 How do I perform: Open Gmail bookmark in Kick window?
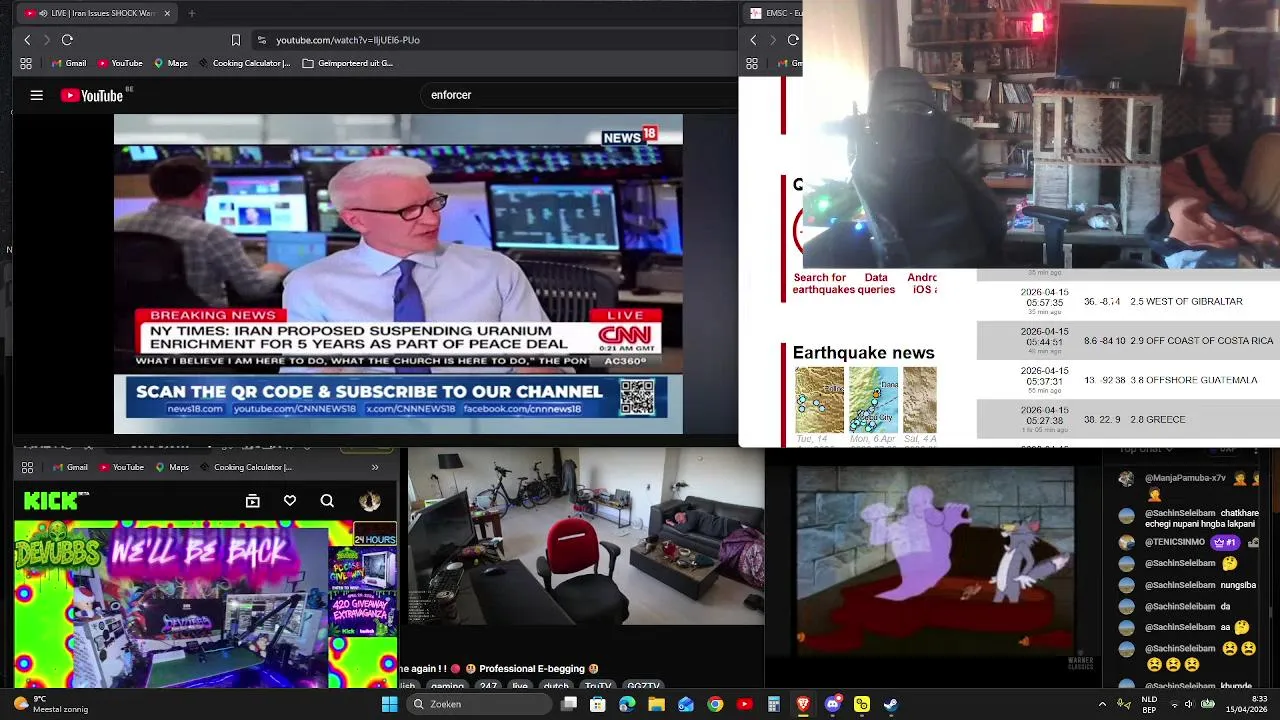tap(70, 467)
